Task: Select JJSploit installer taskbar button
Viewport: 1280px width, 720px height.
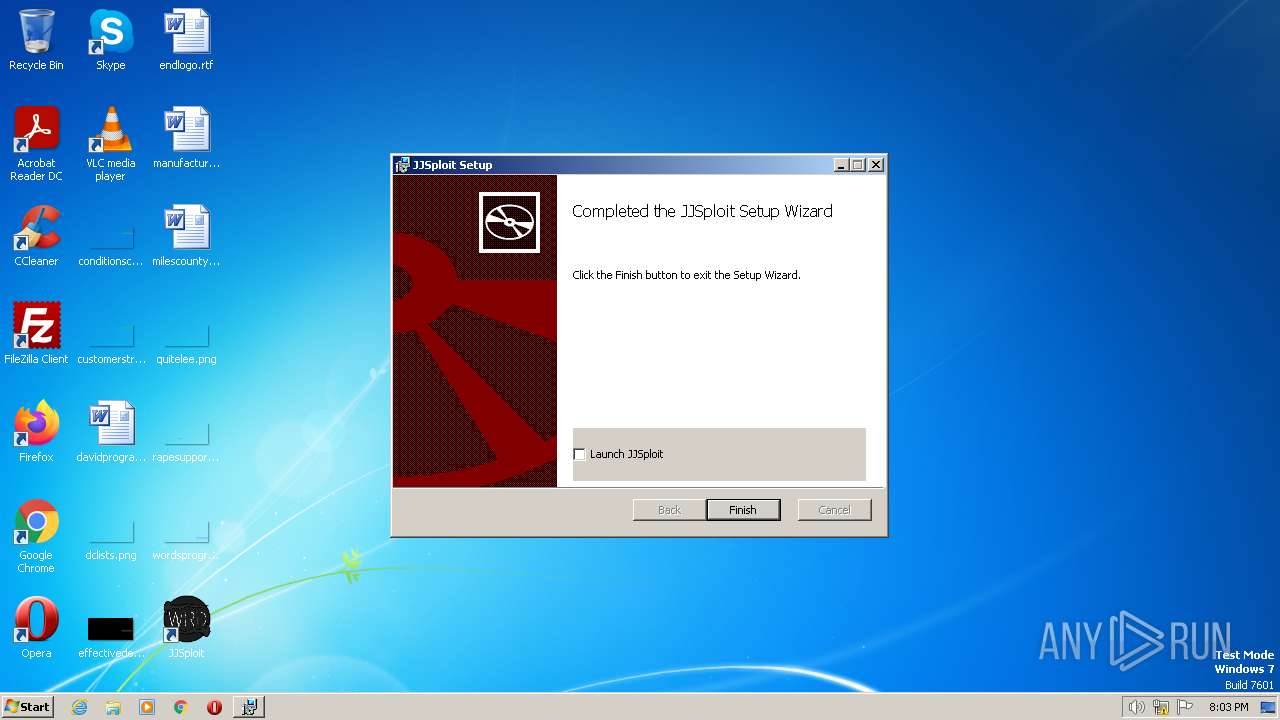Action: coord(249,707)
